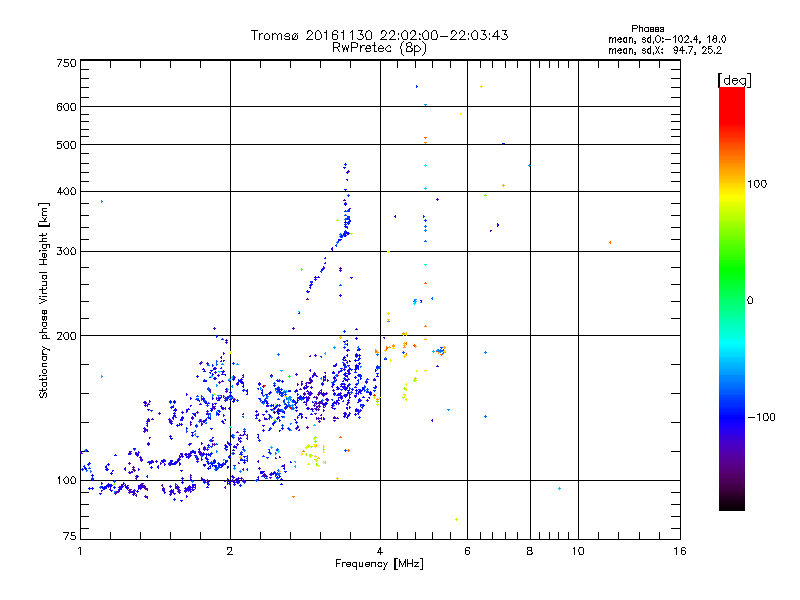Screen dimensions: 800x600
Task: Click the x-axis label '16'
Action: 680,551
